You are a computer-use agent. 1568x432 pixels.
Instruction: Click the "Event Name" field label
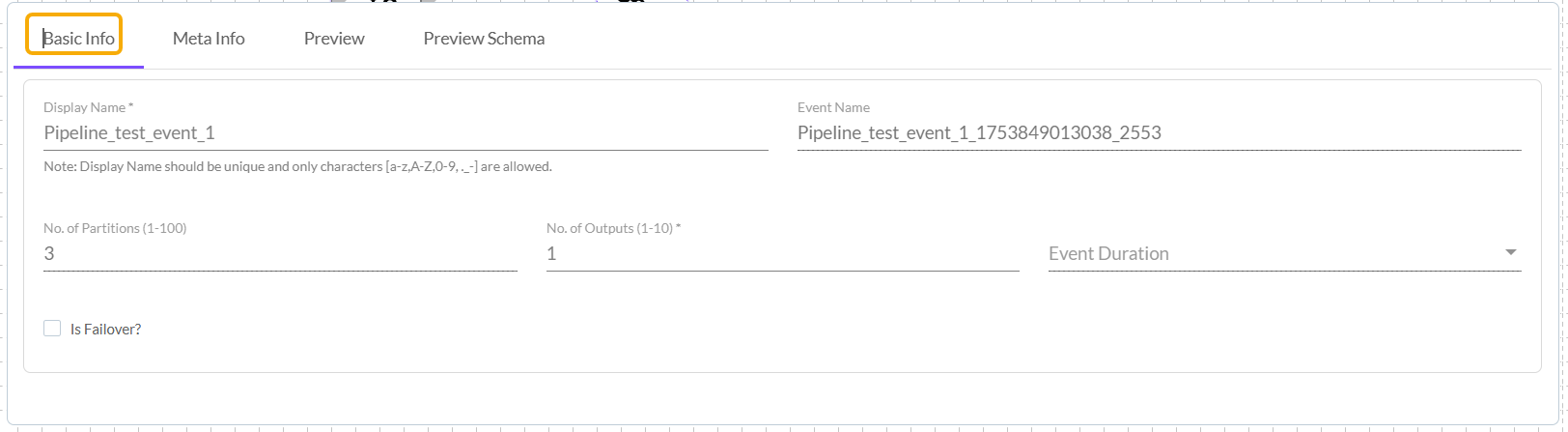point(833,107)
